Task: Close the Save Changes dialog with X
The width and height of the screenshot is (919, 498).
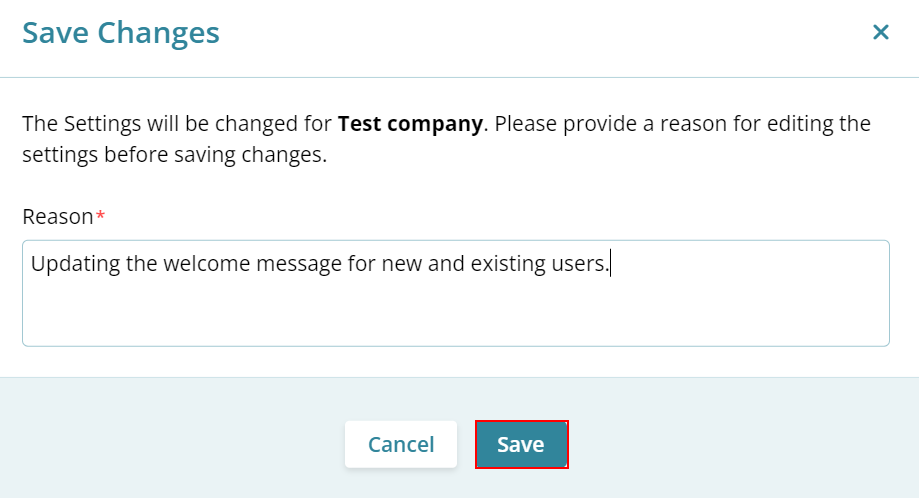Action: (880, 32)
